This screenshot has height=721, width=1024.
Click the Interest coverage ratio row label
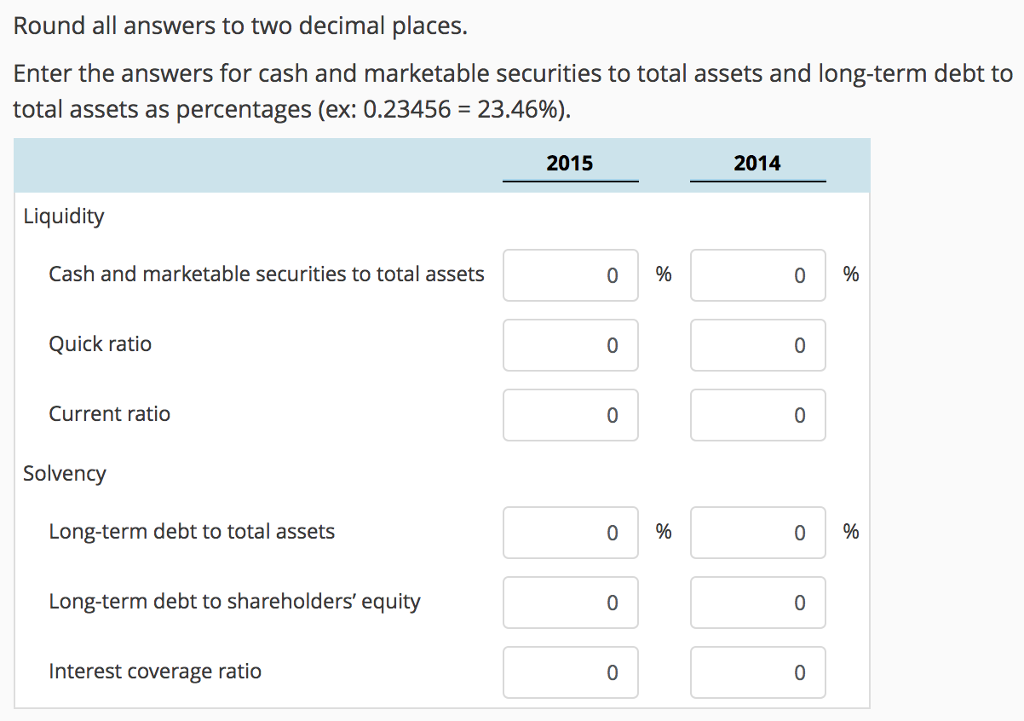click(154, 672)
